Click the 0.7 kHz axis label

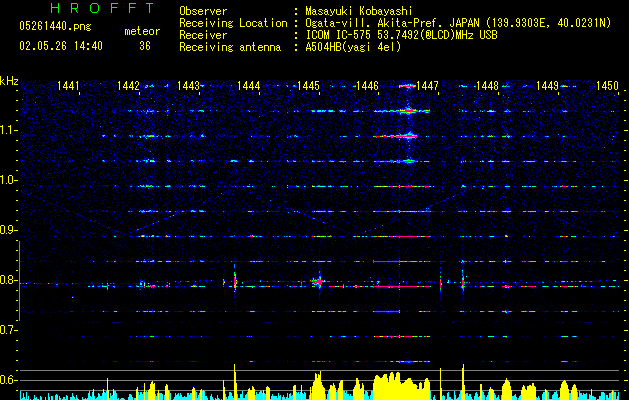8,330
